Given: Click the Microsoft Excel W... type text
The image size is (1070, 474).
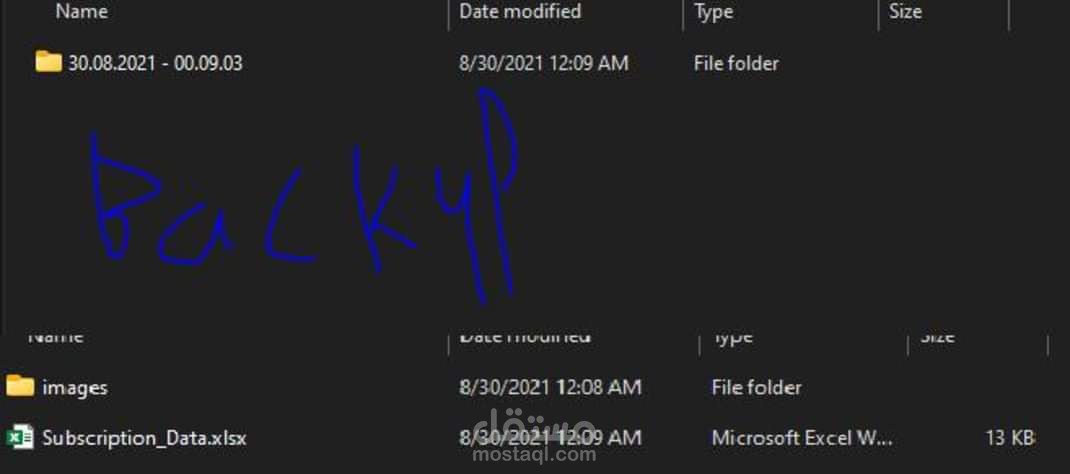Looking at the screenshot, I should pos(802,437).
